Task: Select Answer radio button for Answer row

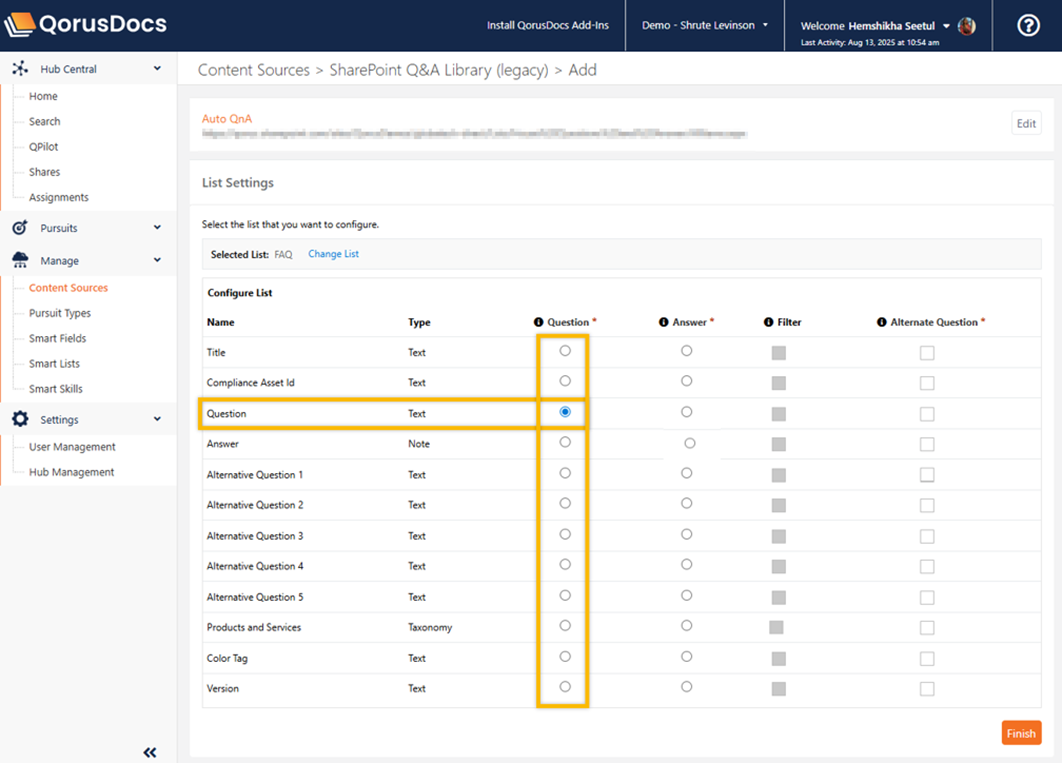Action: [x=689, y=443]
